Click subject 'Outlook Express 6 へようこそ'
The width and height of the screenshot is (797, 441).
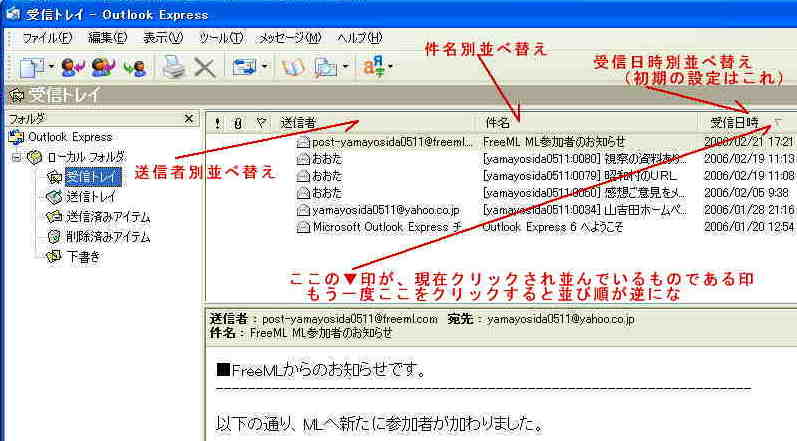553,227
